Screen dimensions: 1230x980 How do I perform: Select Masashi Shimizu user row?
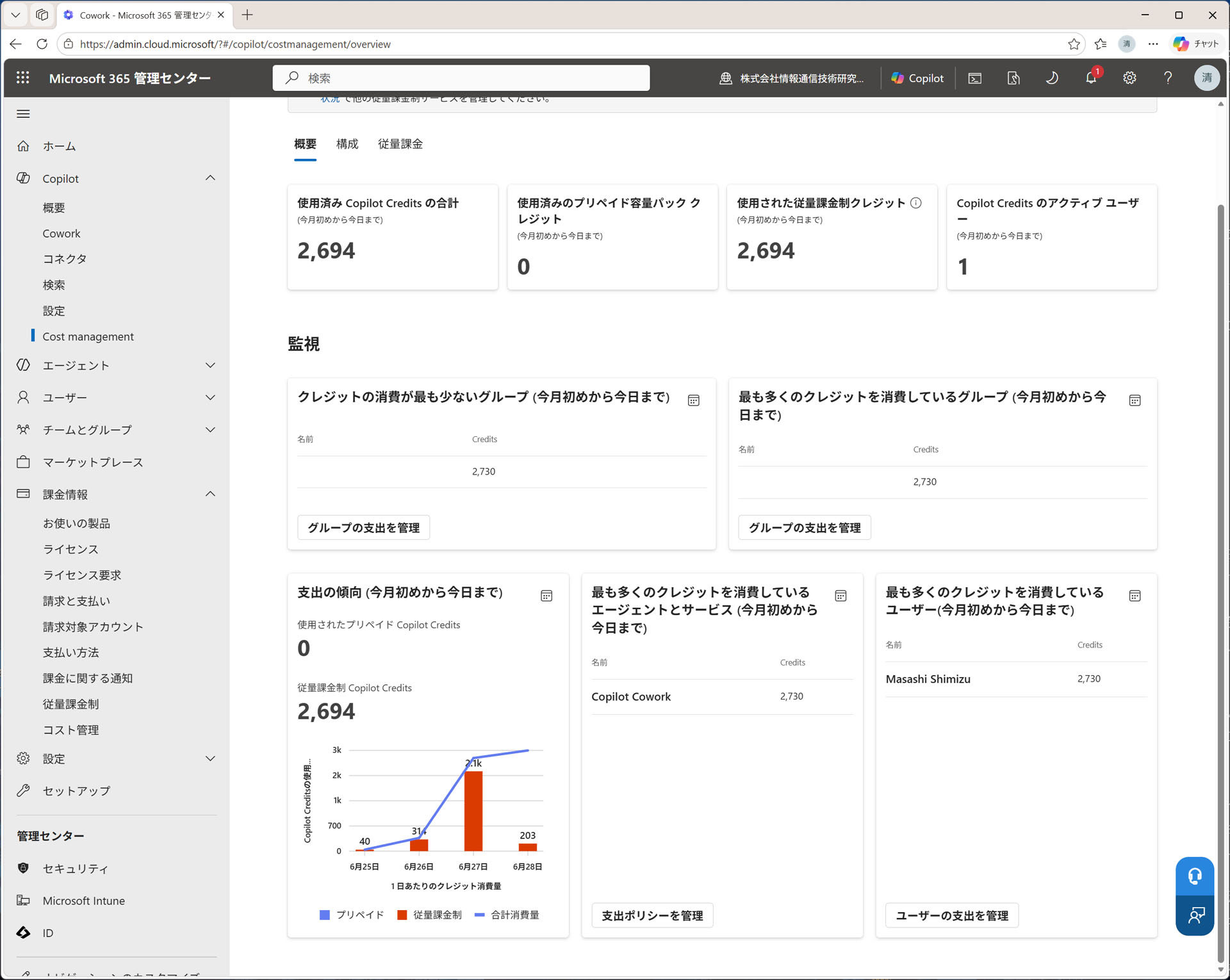pyautogui.click(x=1016, y=679)
